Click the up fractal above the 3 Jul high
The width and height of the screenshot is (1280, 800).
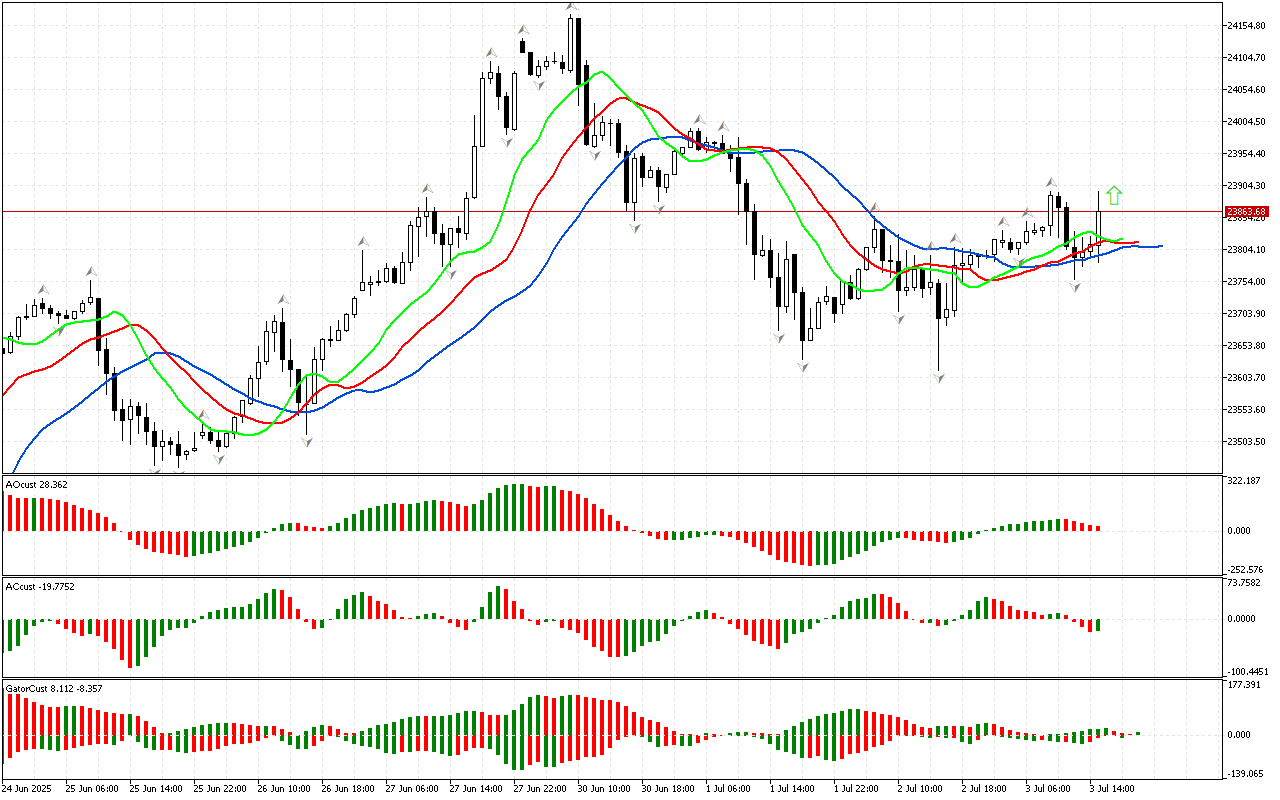click(1051, 182)
